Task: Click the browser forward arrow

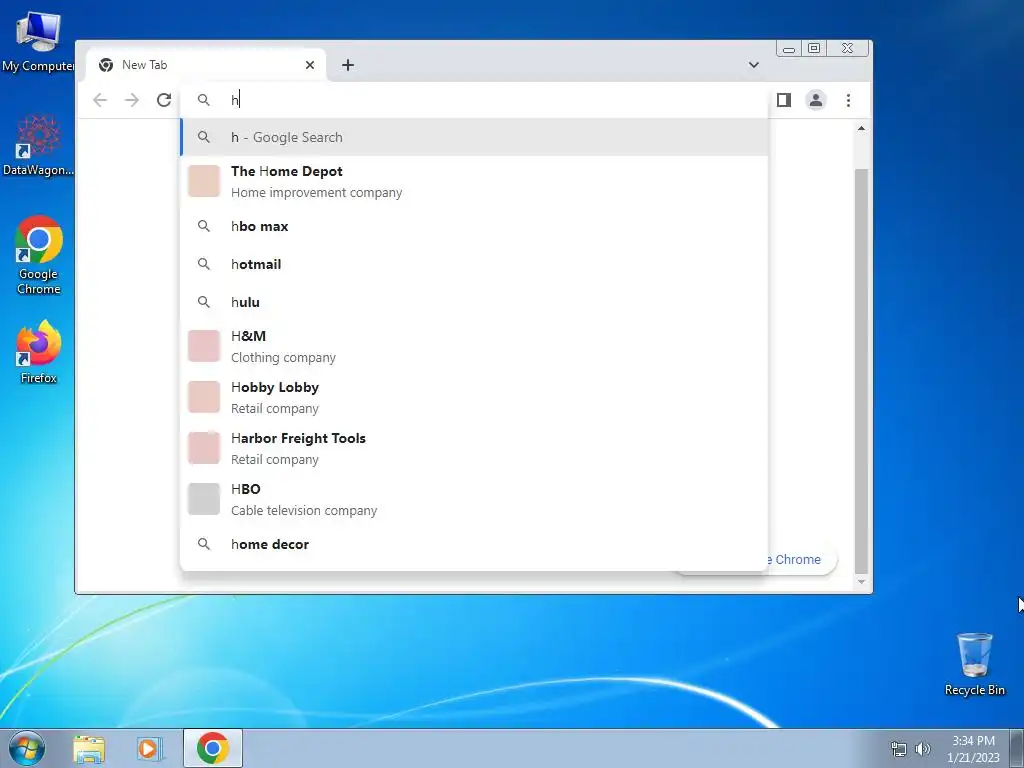Action: [x=132, y=100]
